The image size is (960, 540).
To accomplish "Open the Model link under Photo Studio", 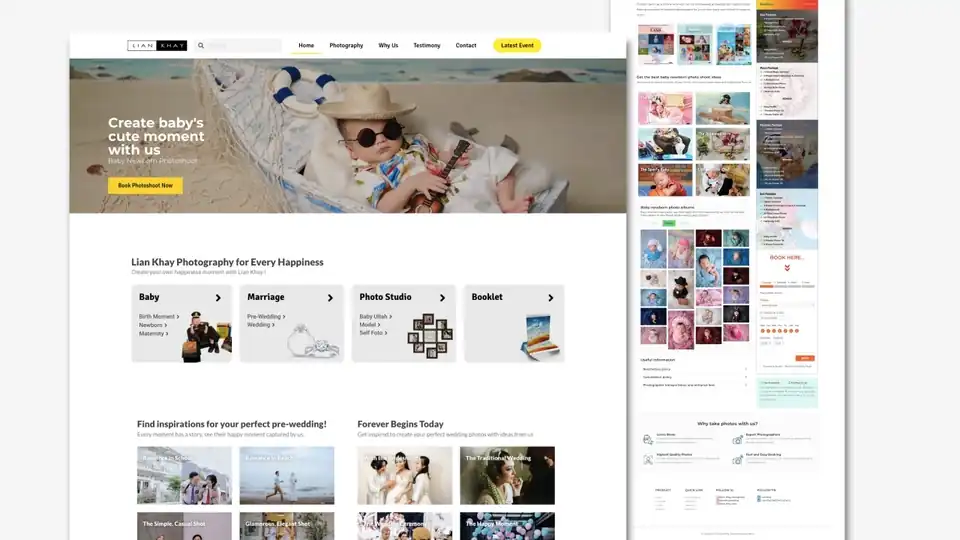I will (369, 324).
